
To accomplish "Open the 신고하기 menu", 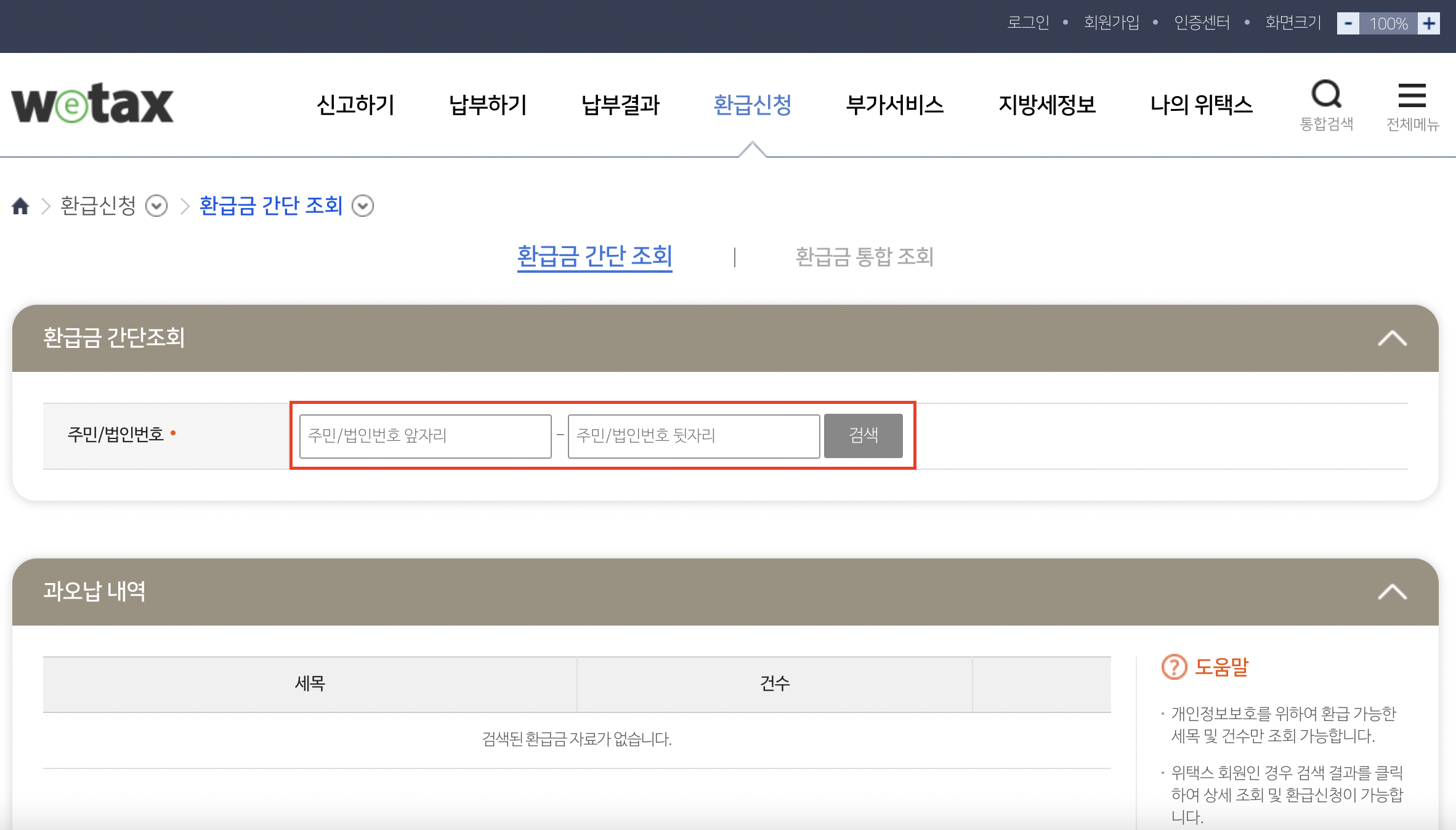I will click(355, 105).
